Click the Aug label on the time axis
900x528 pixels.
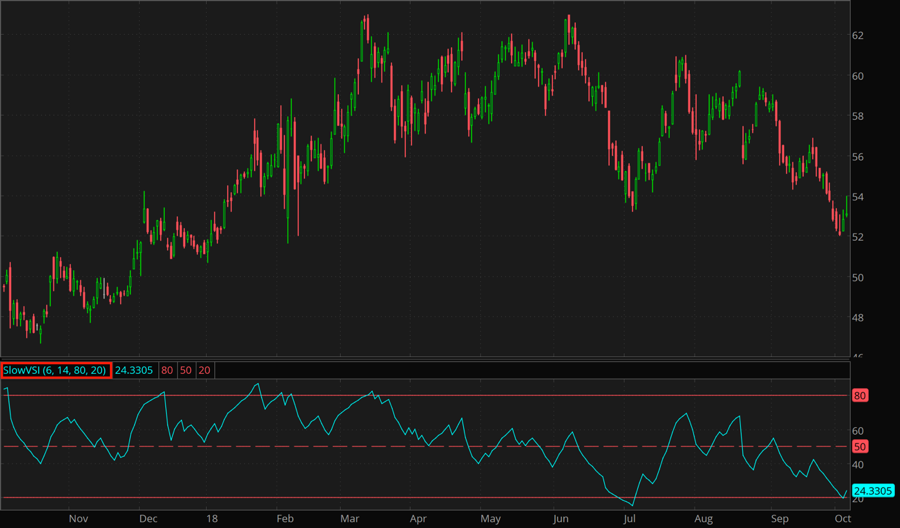703,519
